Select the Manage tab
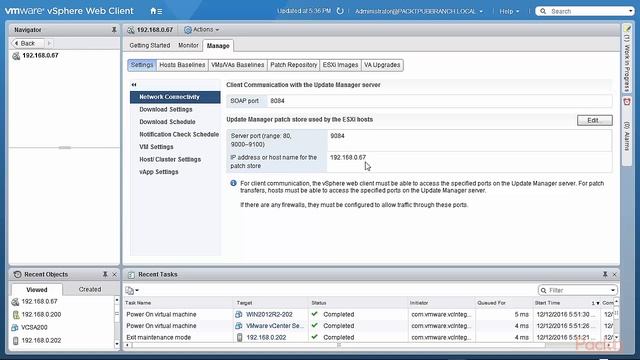The height and width of the screenshot is (360, 640). tap(218, 46)
